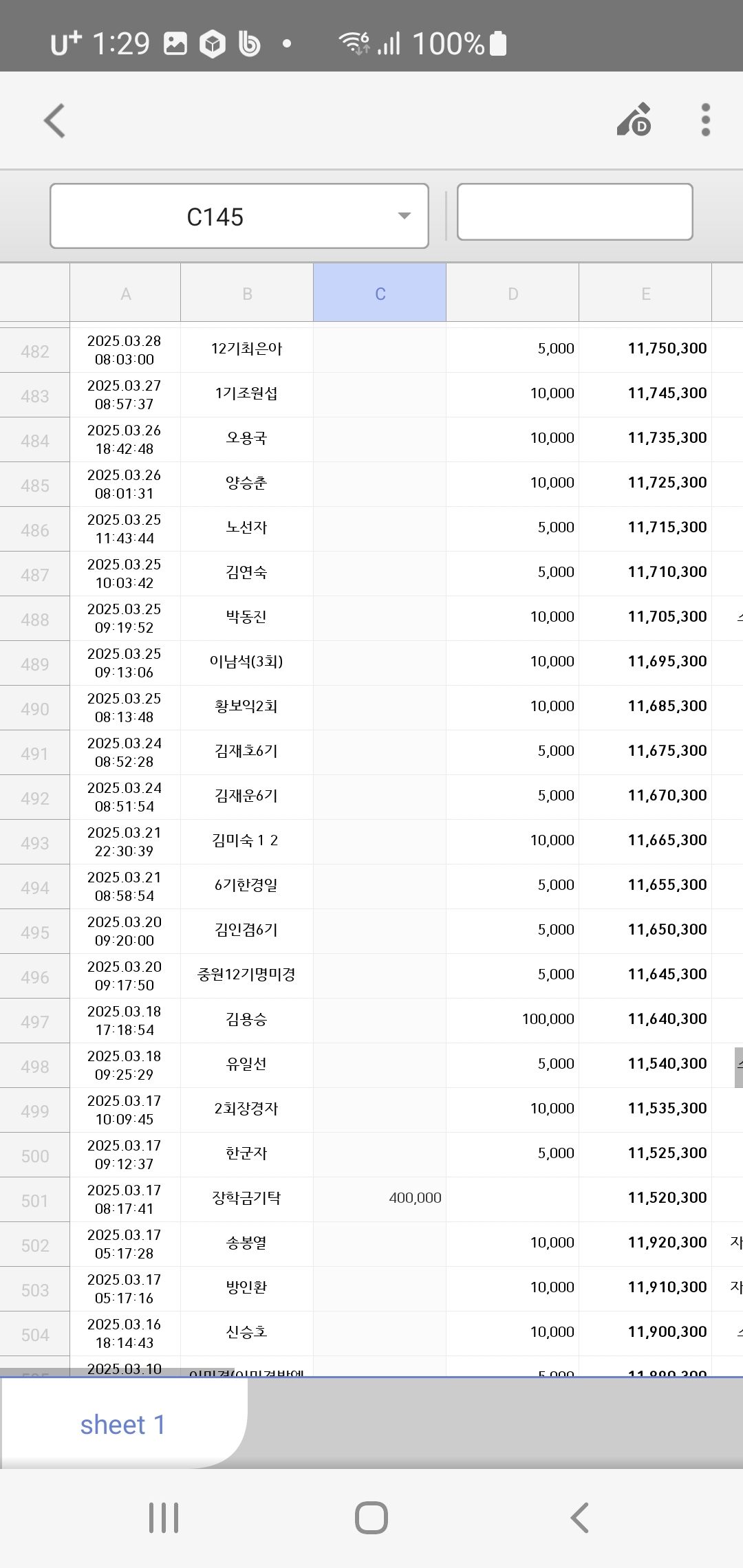Select the 400,000 cell in row 501
This screenshot has width=743, height=1568.
(380, 1198)
